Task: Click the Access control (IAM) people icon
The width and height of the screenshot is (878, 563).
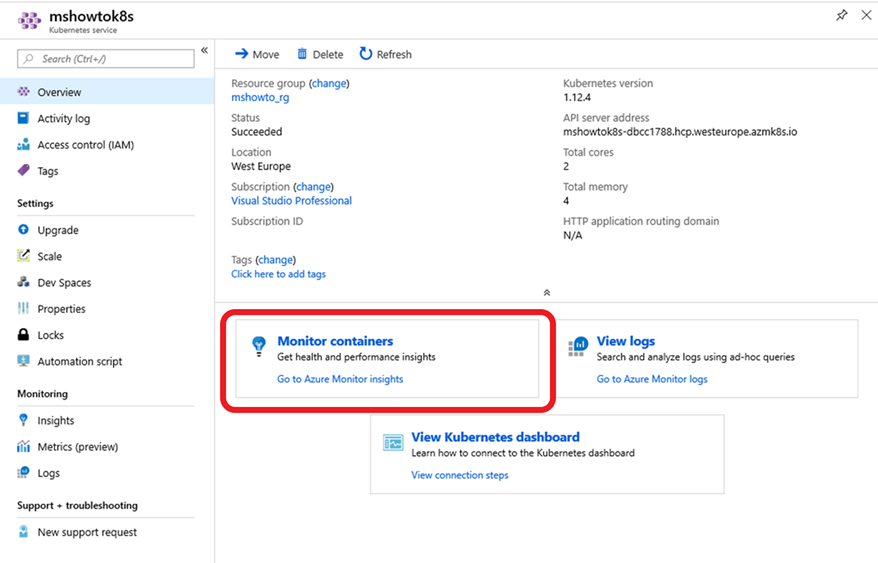Action: [24, 144]
